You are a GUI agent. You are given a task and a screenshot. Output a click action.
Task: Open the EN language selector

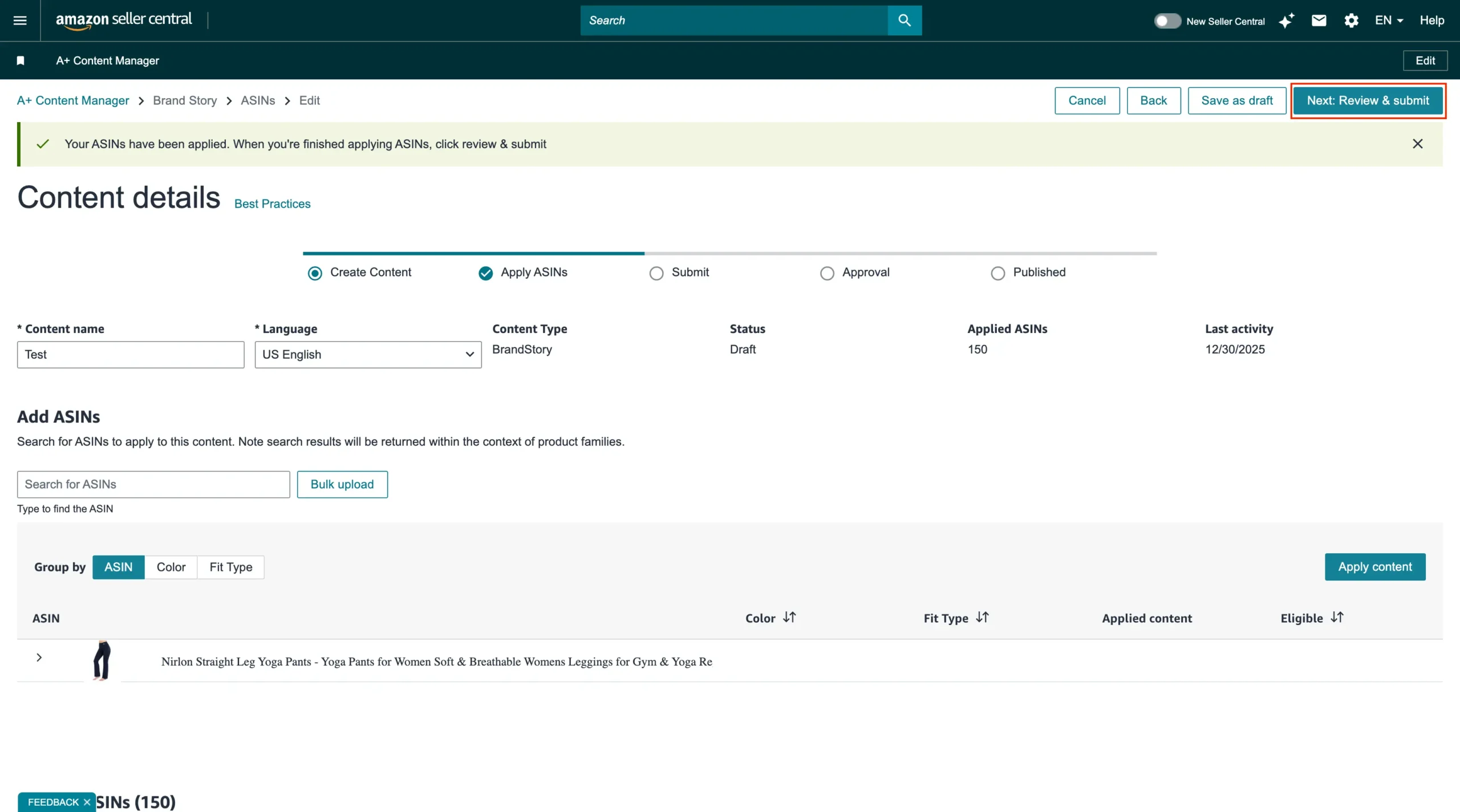(1388, 21)
